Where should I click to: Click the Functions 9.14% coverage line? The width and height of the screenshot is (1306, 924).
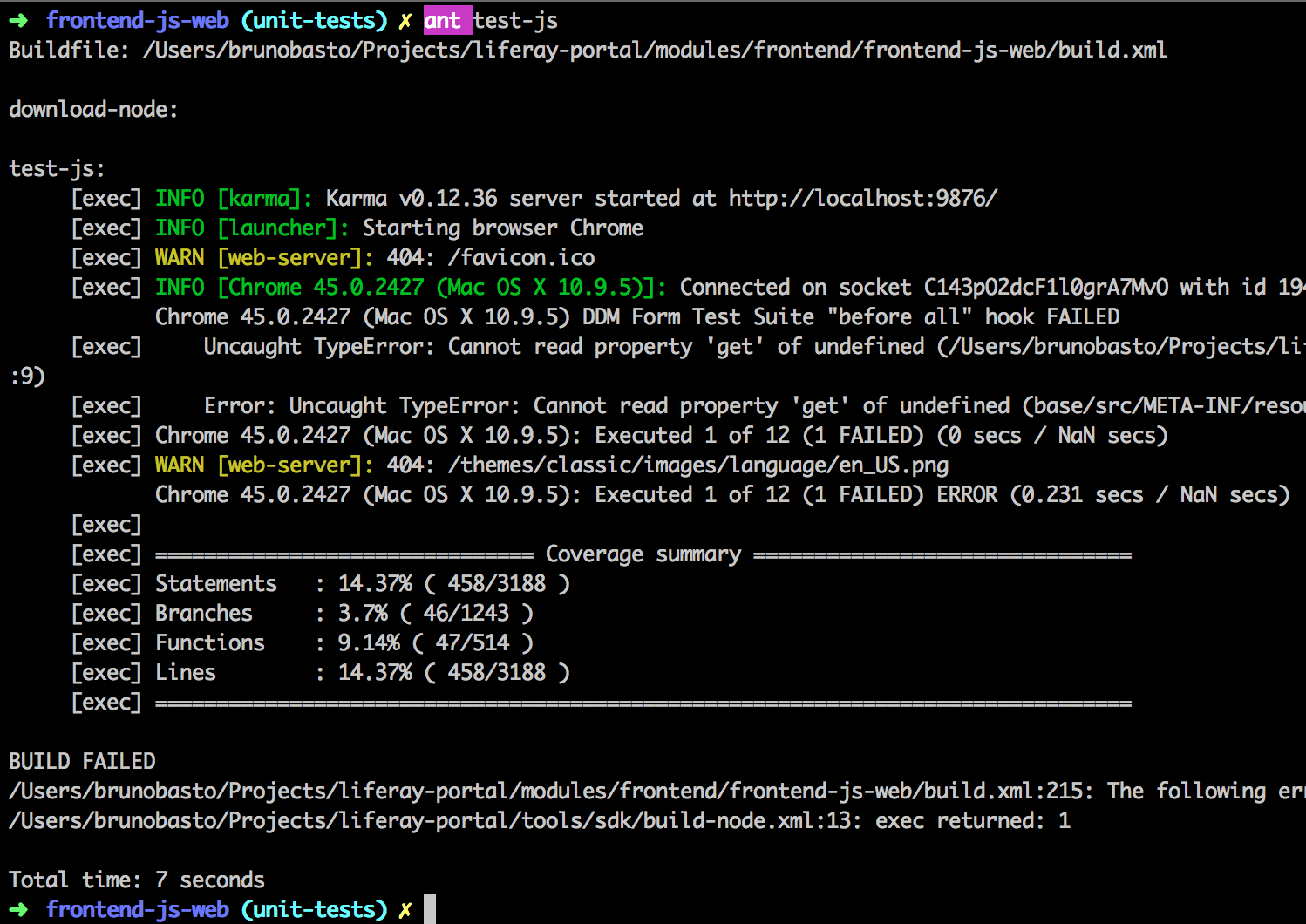(344, 643)
